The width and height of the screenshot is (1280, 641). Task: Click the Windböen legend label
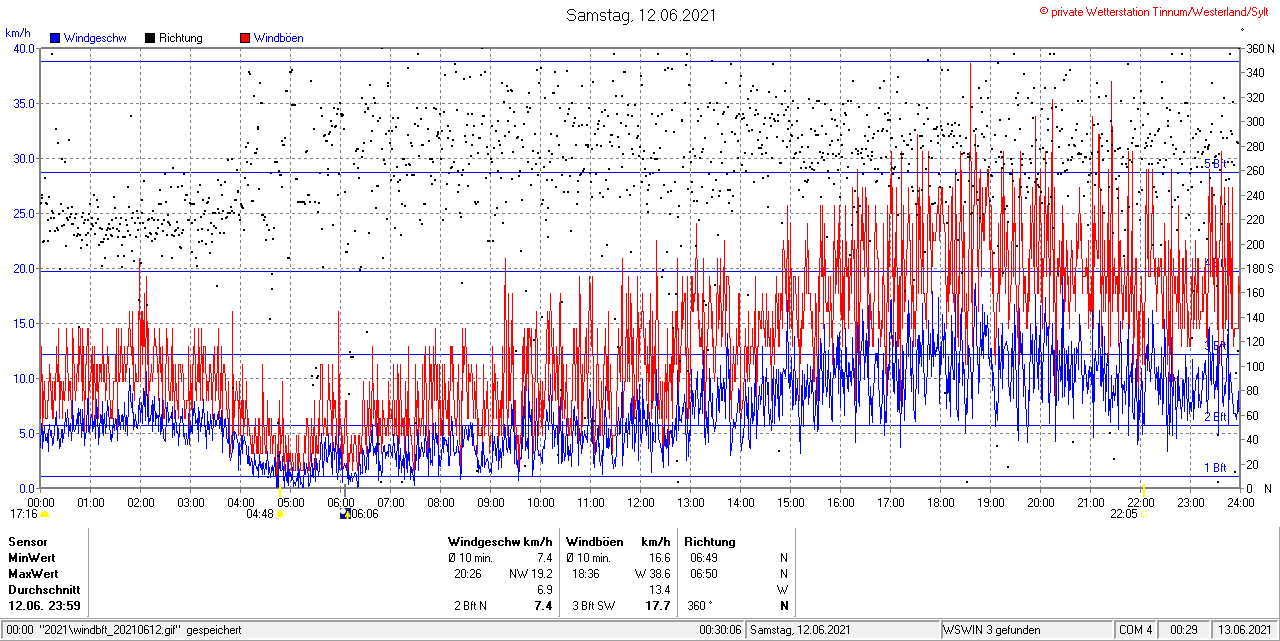coord(278,38)
